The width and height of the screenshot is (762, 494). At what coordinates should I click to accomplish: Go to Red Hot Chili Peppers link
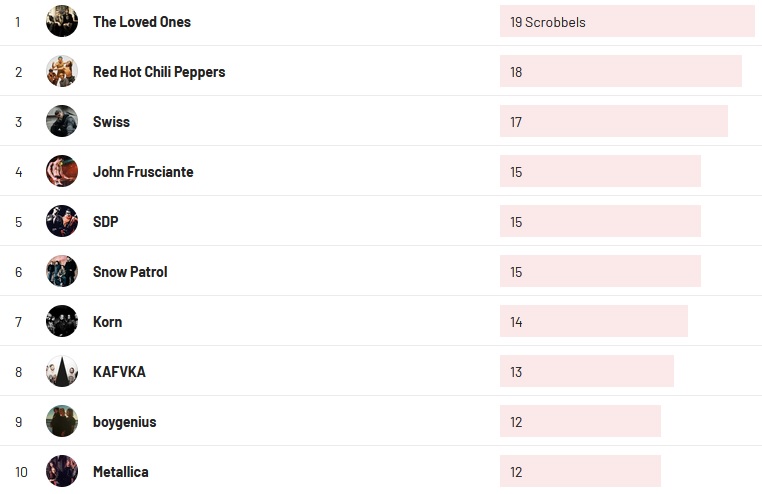158,72
